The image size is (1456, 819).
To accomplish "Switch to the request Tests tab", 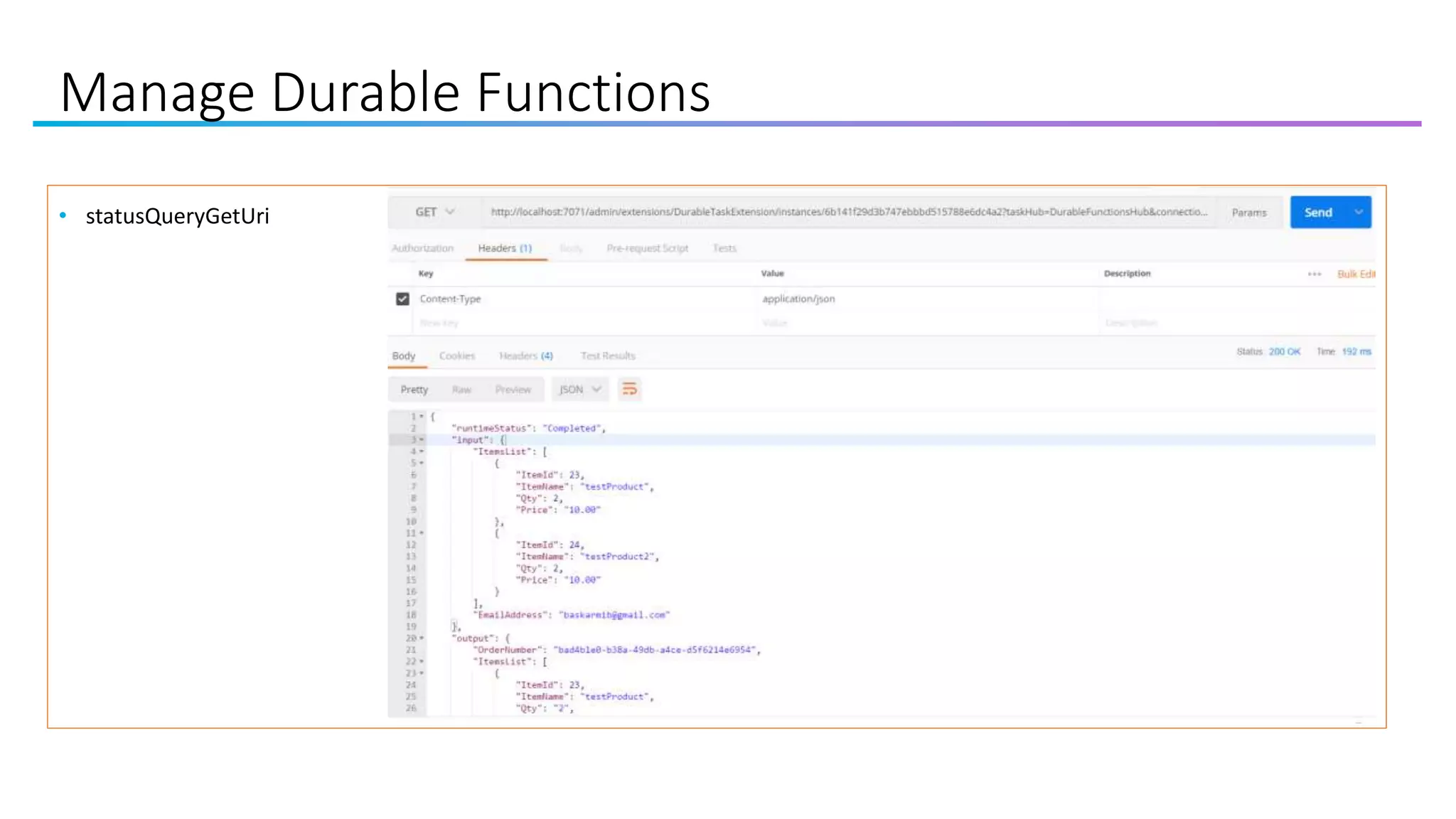I will coord(724,248).
